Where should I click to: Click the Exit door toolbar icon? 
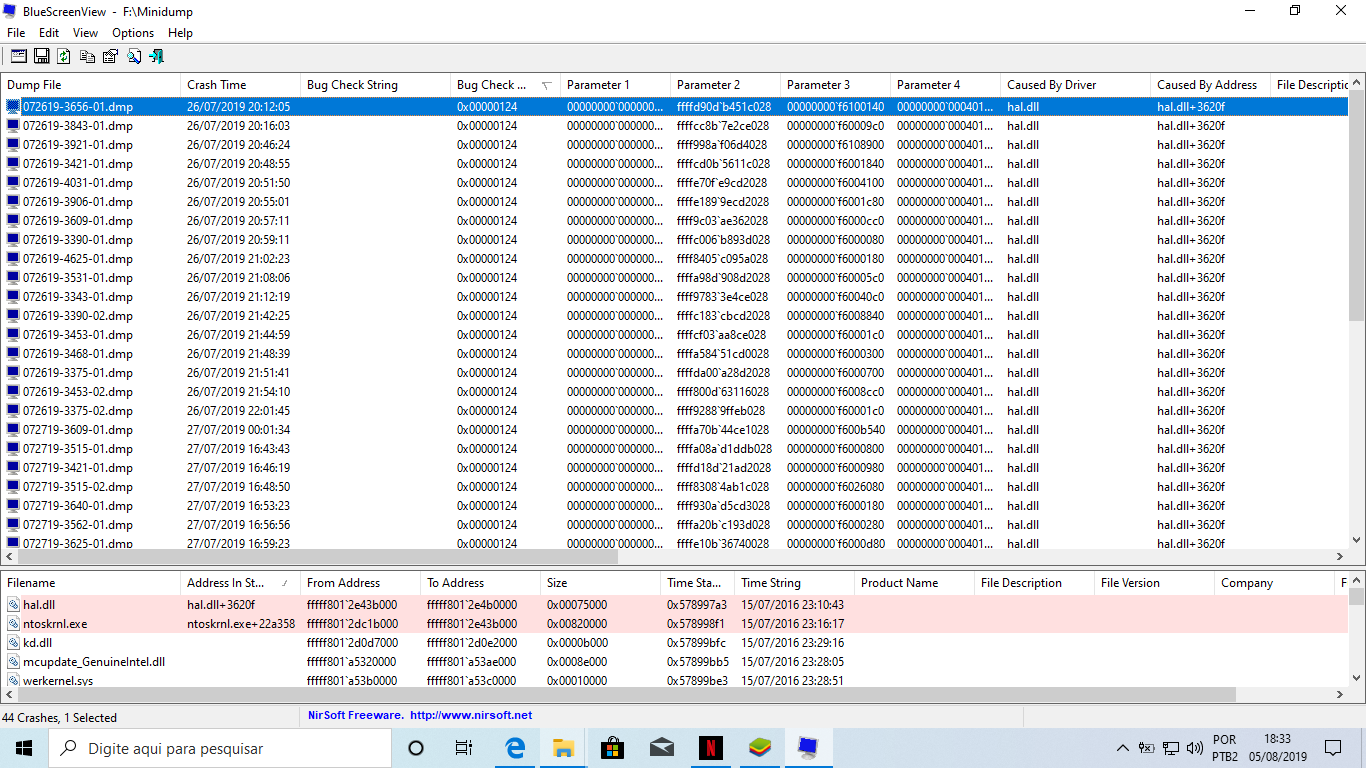156,56
